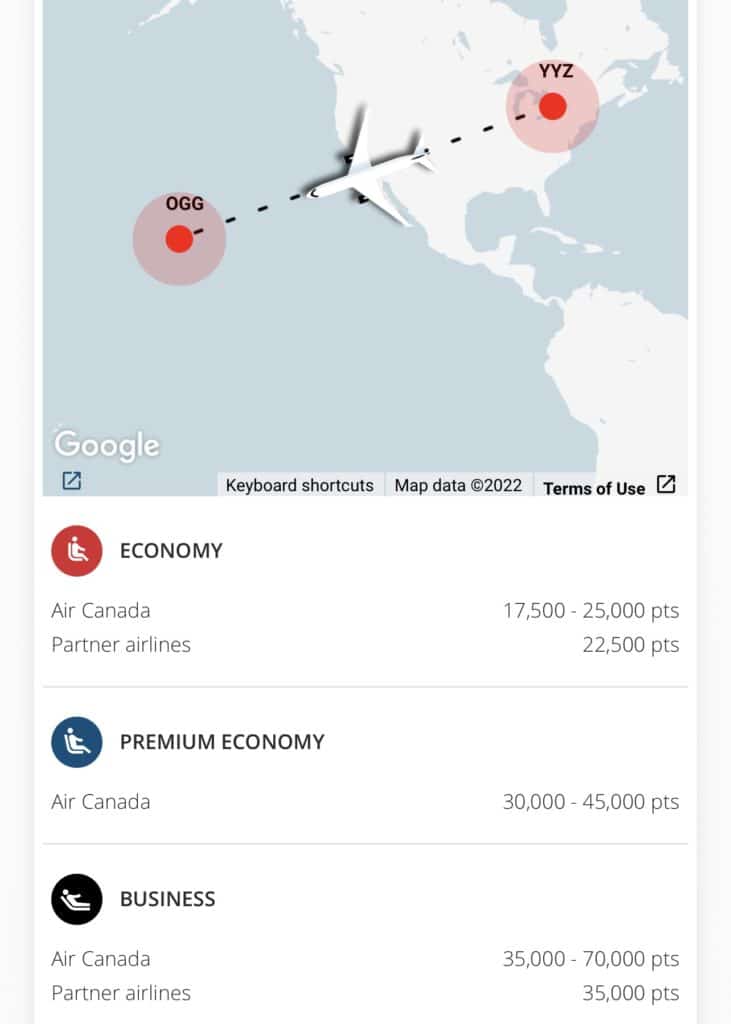Open the map external link icon at bottom-left
The height and width of the screenshot is (1024, 731).
click(71, 481)
